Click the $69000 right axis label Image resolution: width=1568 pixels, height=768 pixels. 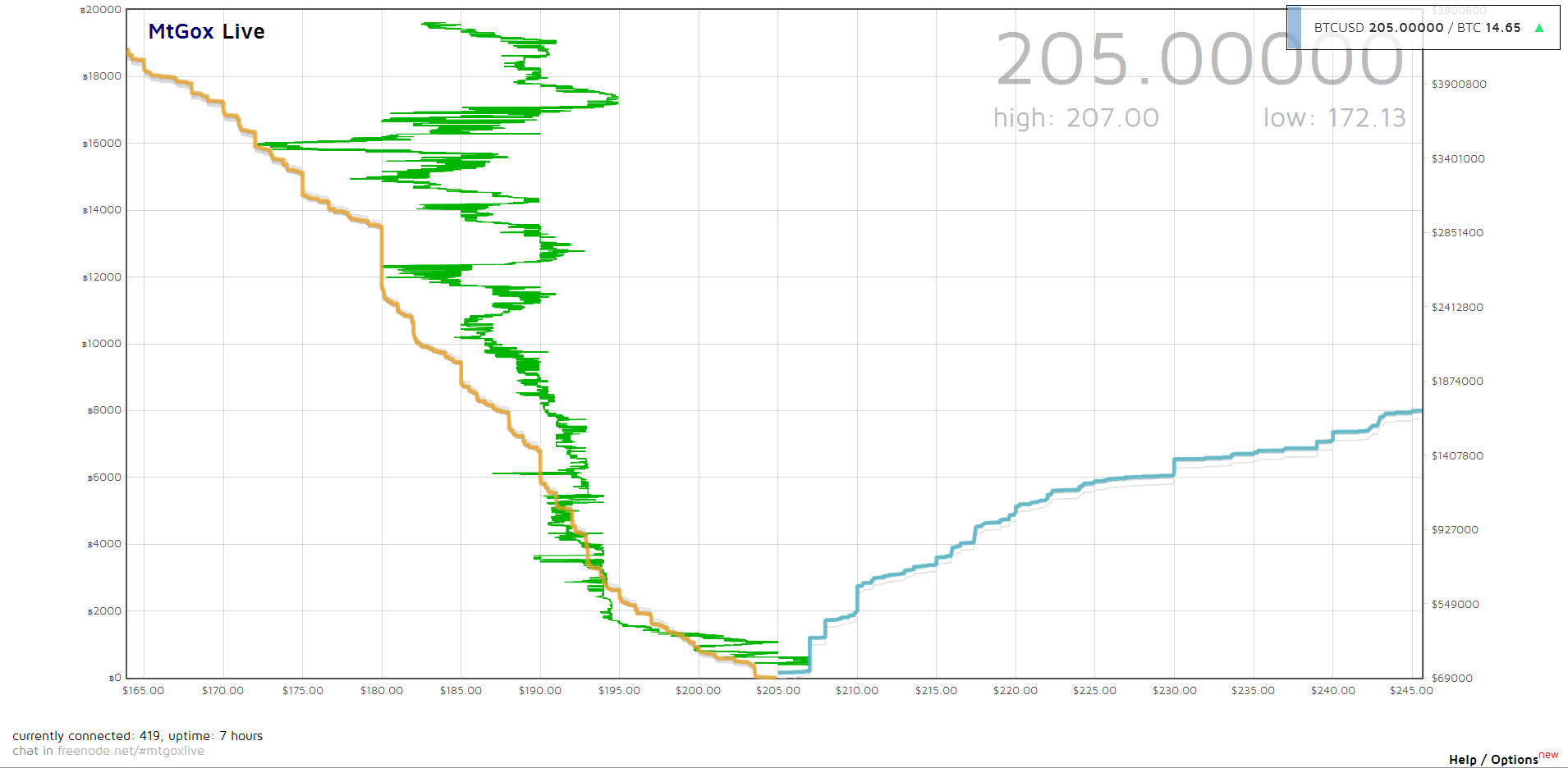click(1452, 678)
